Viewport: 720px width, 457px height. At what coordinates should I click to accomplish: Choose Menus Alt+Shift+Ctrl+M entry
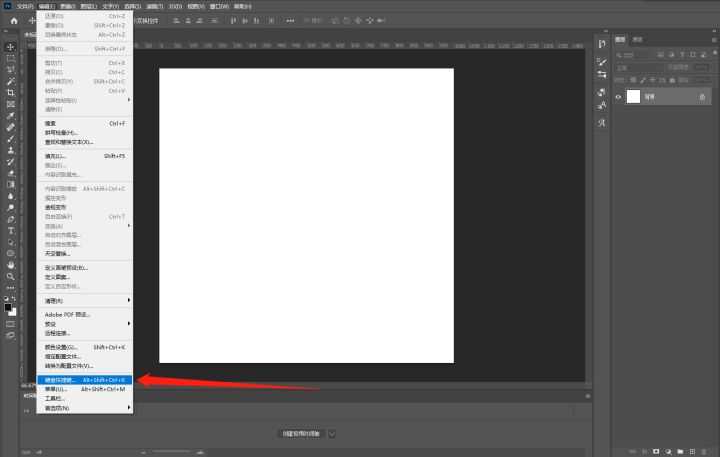pos(85,389)
